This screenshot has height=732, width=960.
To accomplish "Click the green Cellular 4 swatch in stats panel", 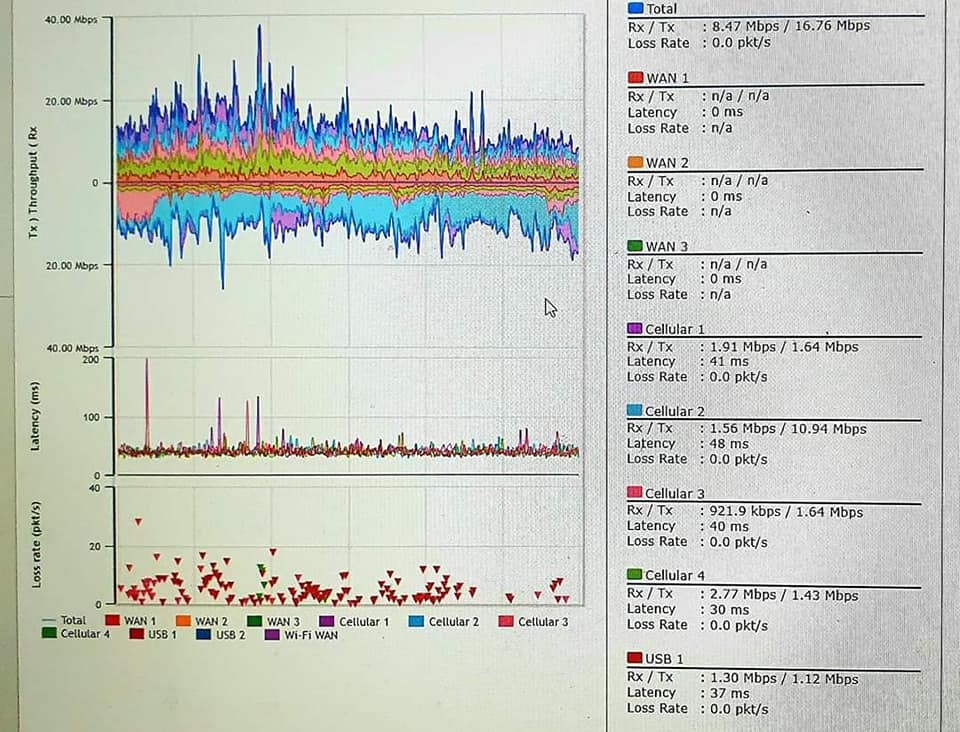I will tap(635, 575).
